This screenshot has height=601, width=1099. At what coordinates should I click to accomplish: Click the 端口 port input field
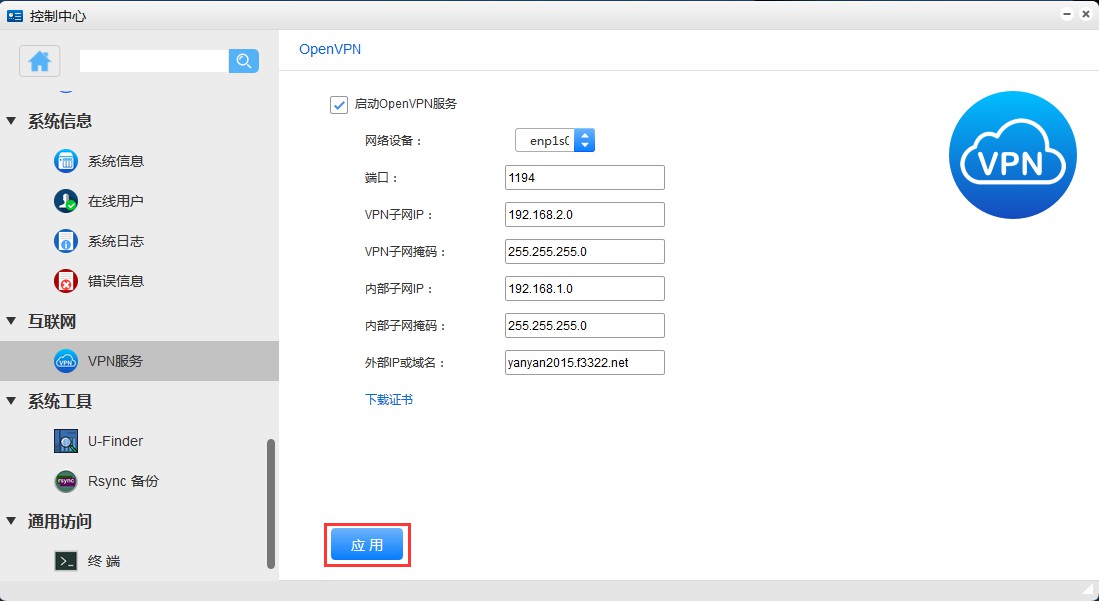coord(584,178)
